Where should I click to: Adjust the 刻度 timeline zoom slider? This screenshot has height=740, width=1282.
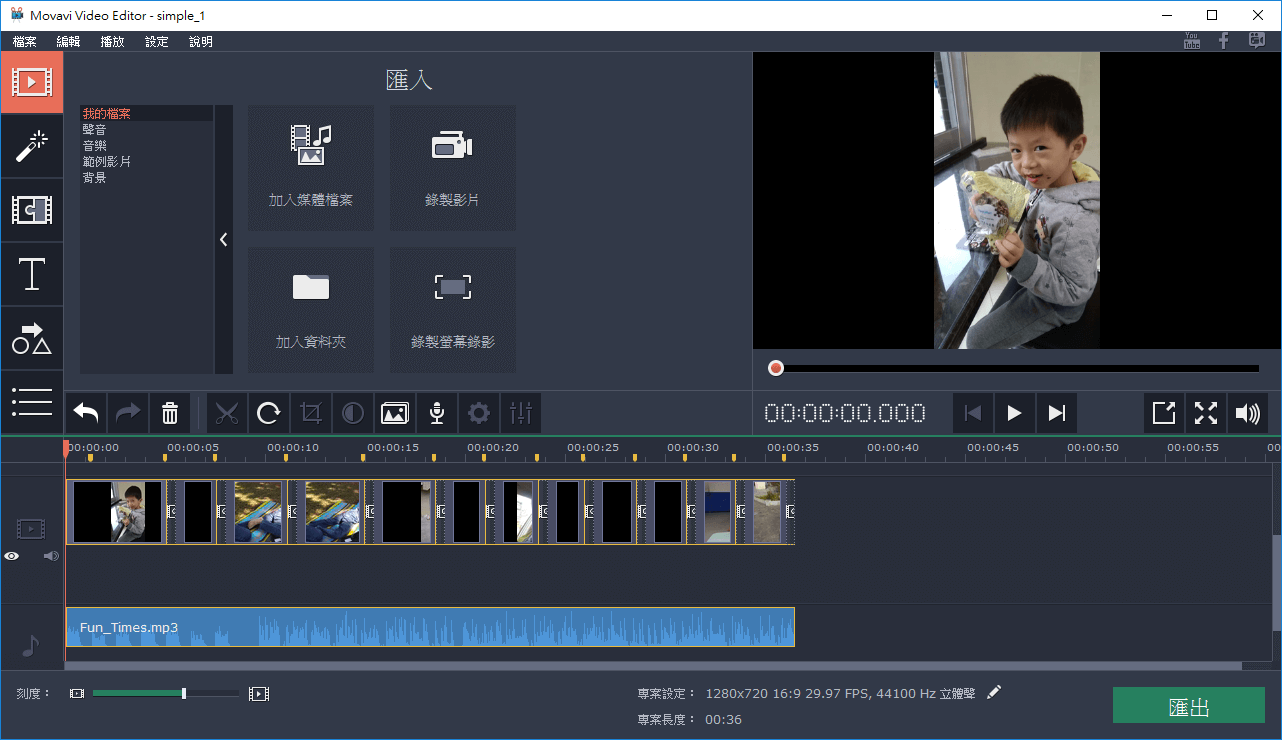(183, 692)
